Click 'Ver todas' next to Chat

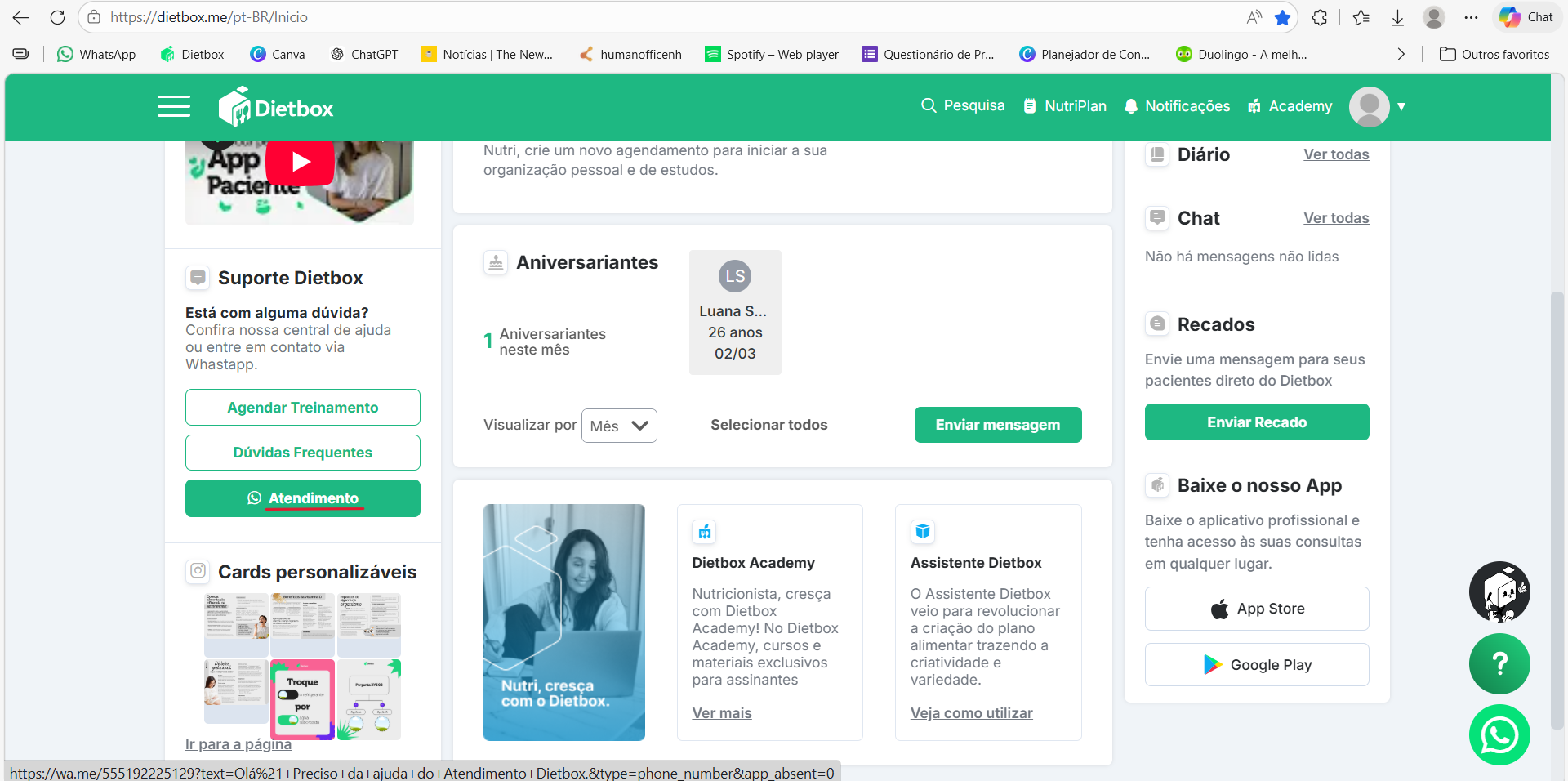point(1336,218)
